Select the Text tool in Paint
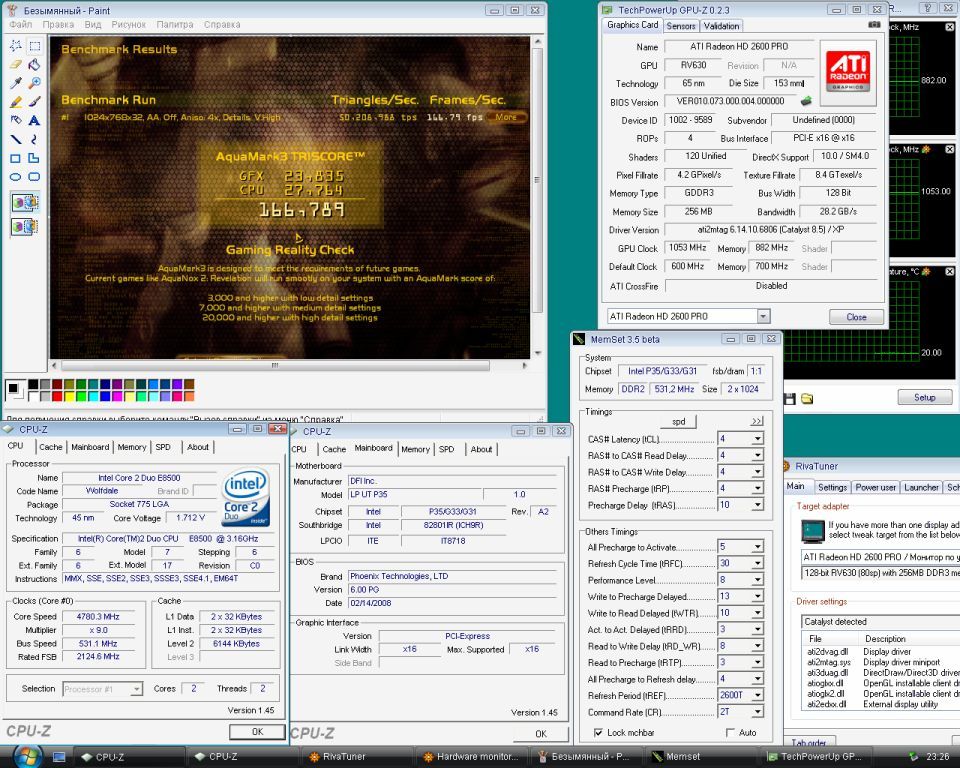The width and height of the screenshot is (960, 768). click(35, 120)
